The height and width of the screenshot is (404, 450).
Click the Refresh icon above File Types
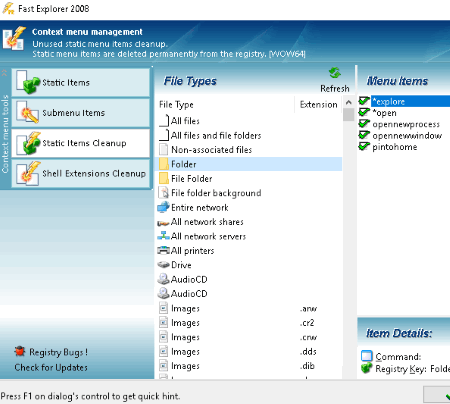(x=335, y=73)
